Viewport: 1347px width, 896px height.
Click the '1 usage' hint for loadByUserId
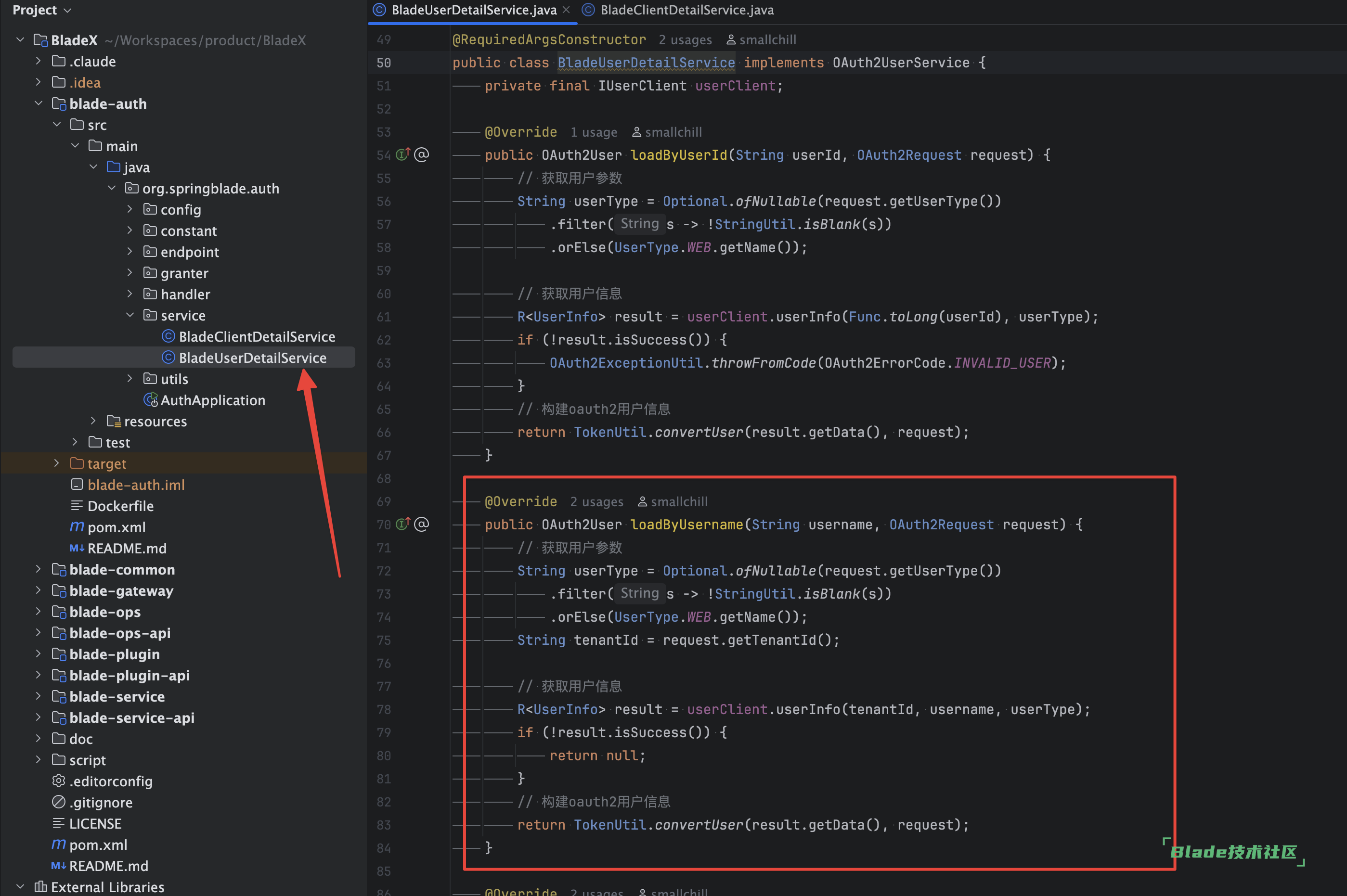coord(594,133)
